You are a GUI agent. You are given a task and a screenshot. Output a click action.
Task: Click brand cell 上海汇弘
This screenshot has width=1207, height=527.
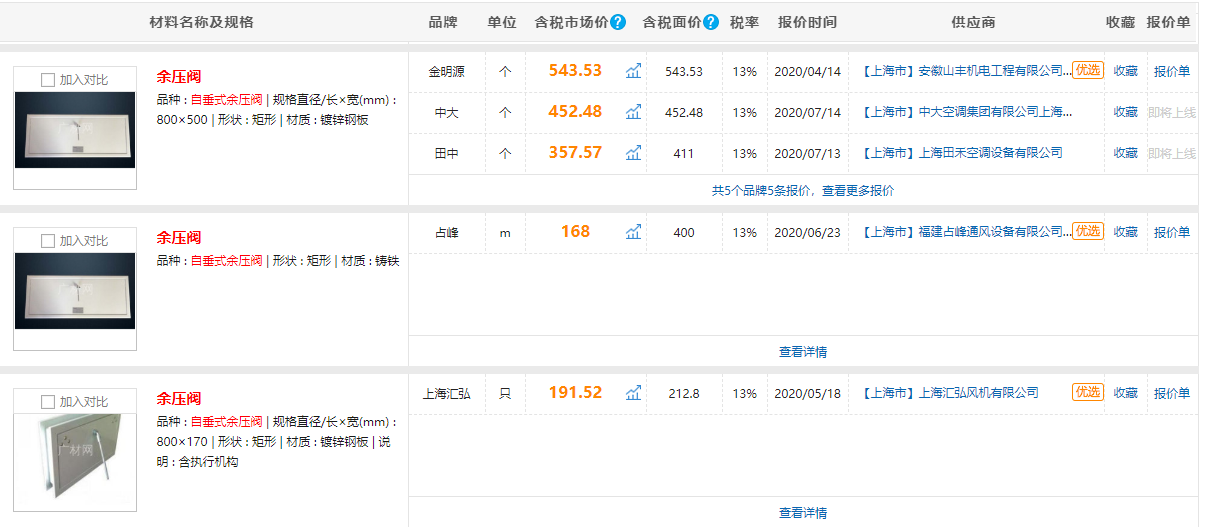pos(447,394)
